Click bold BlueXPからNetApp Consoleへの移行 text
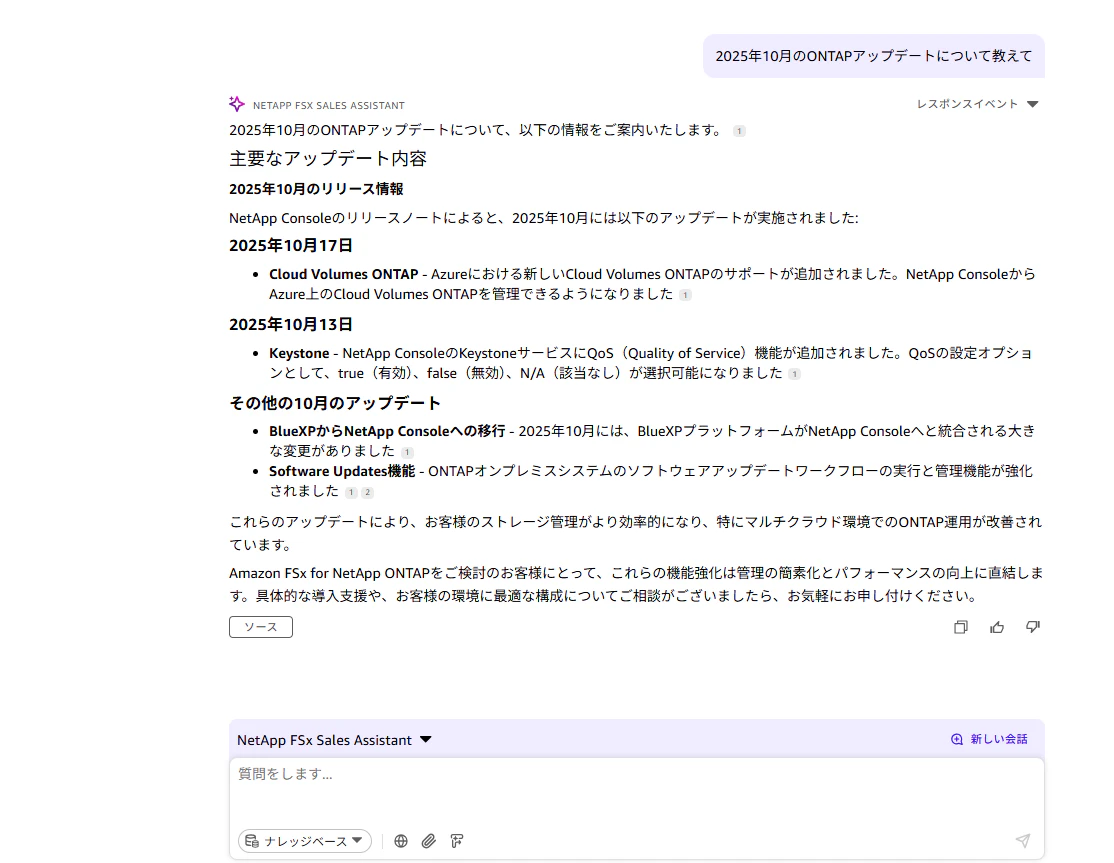1114x863 pixels. pyautogui.click(x=387, y=431)
